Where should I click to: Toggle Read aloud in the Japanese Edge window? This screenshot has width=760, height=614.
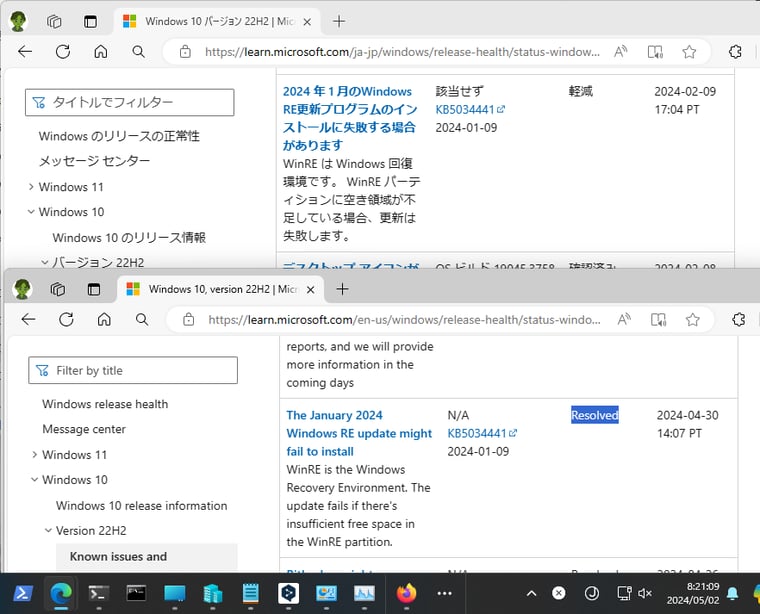tap(620, 51)
